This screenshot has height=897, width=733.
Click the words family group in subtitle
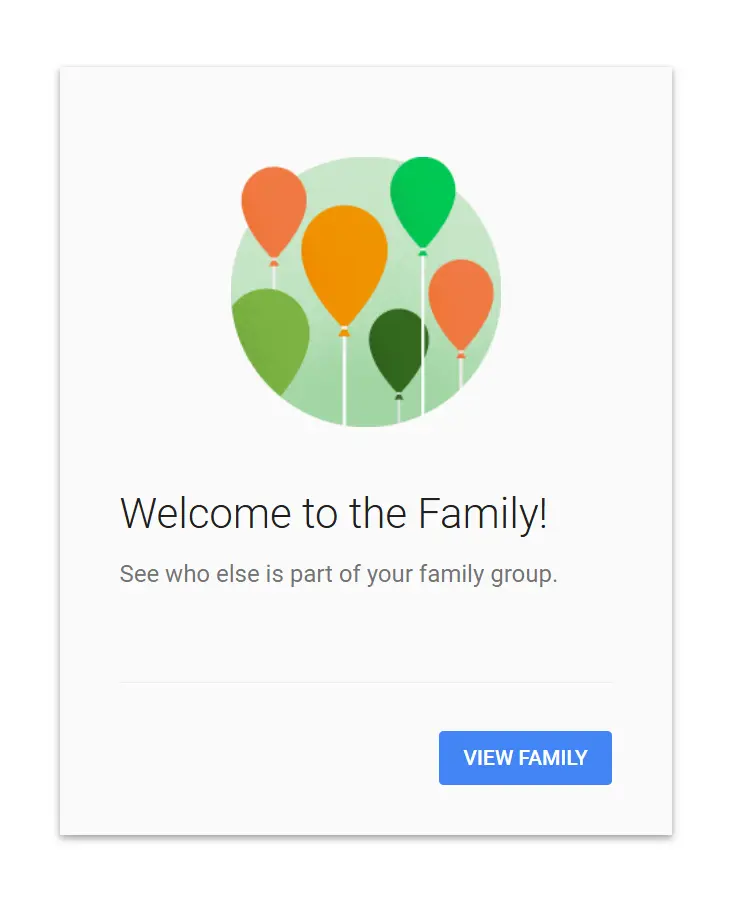pyautogui.click(x=488, y=574)
